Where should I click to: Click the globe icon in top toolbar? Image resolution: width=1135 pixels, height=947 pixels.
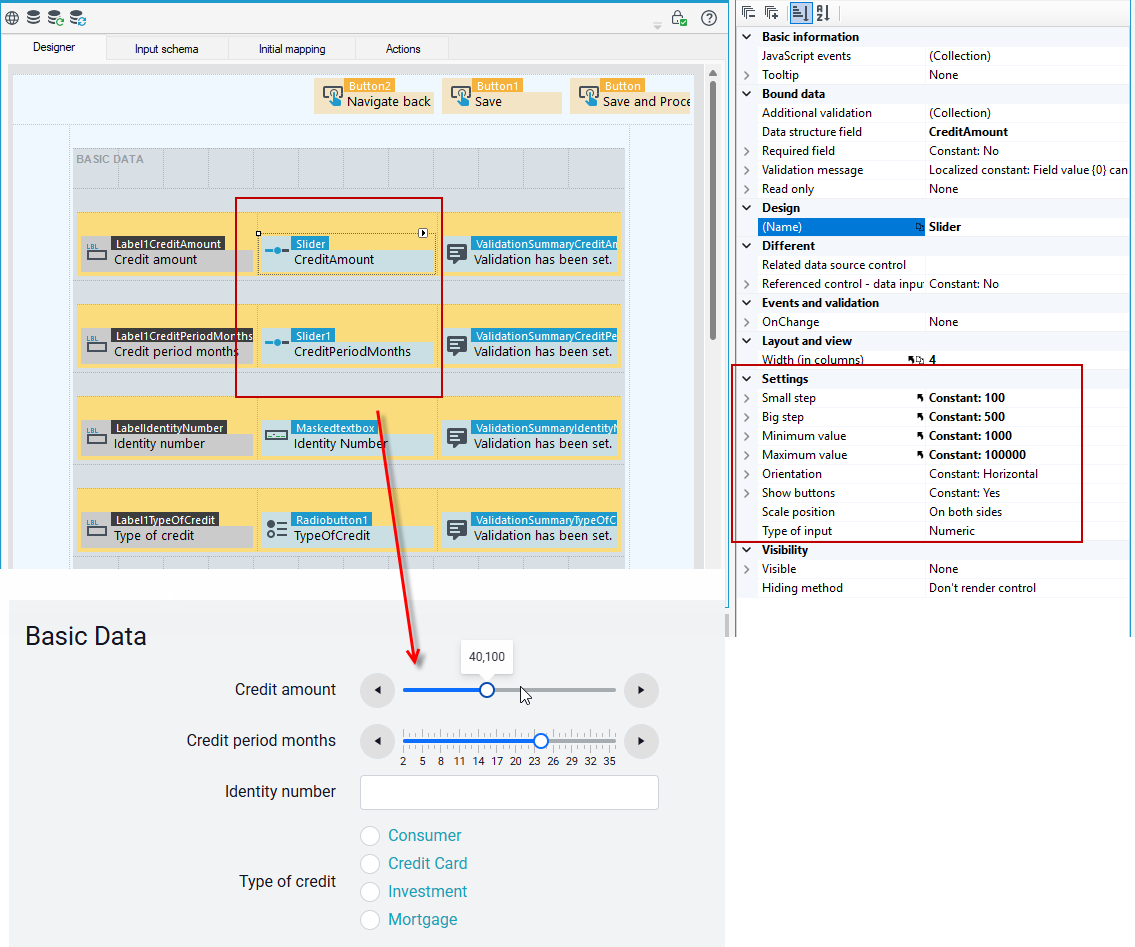[12, 18]
